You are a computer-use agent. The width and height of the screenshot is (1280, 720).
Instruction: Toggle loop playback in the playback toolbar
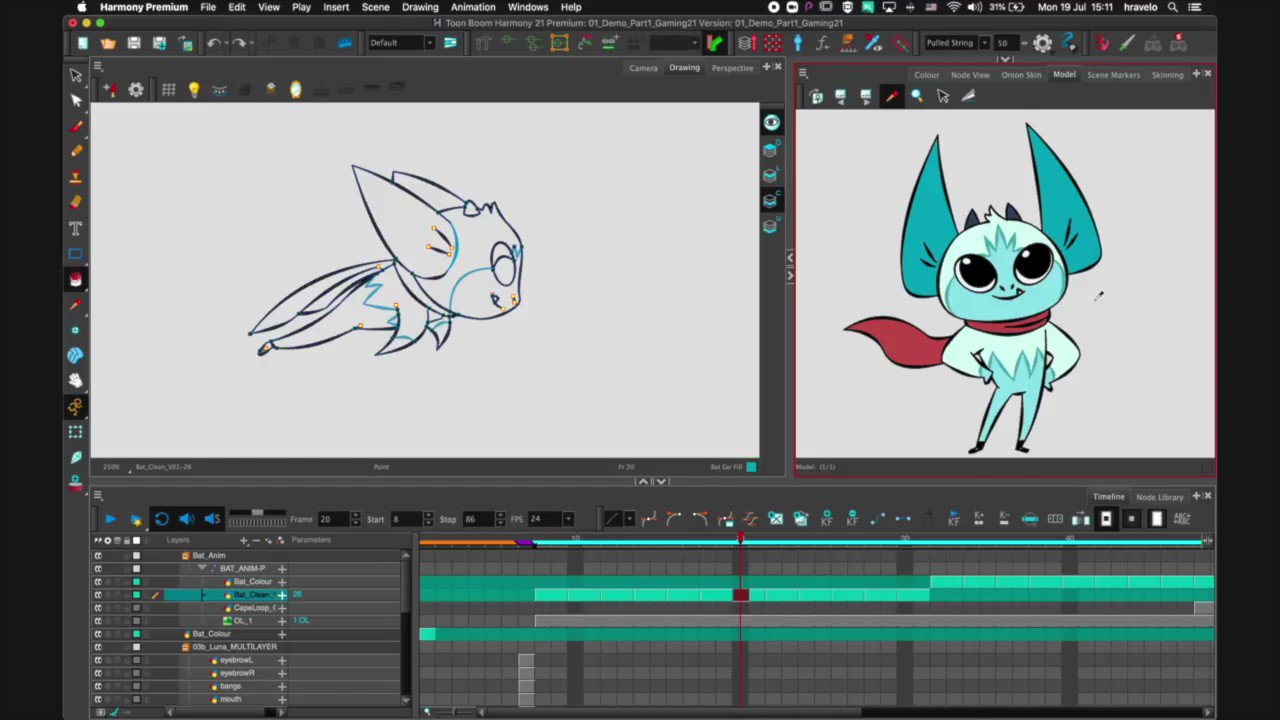pos(162,518)
